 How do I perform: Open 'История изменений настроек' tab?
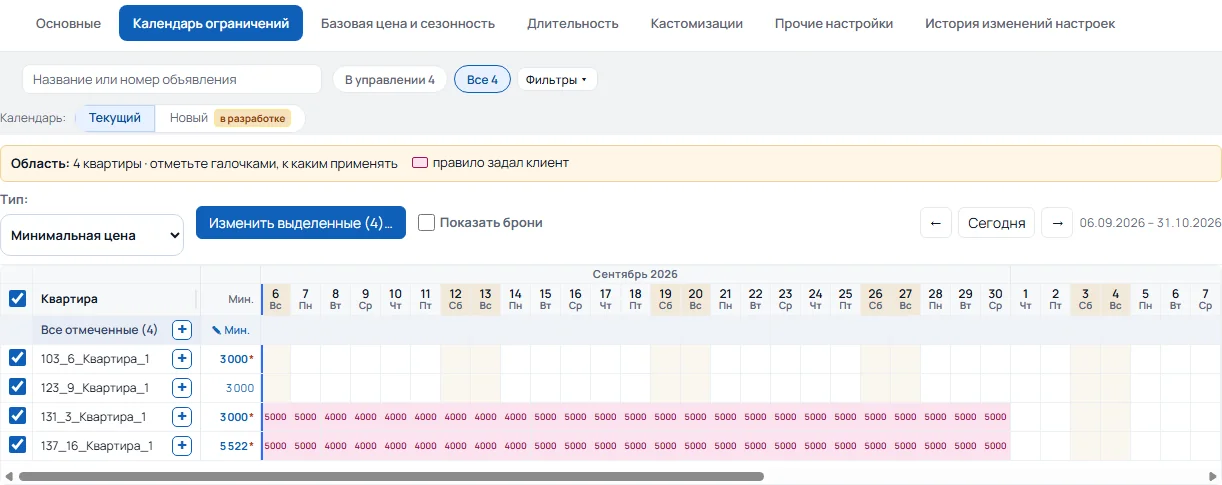click(1020, 23)
